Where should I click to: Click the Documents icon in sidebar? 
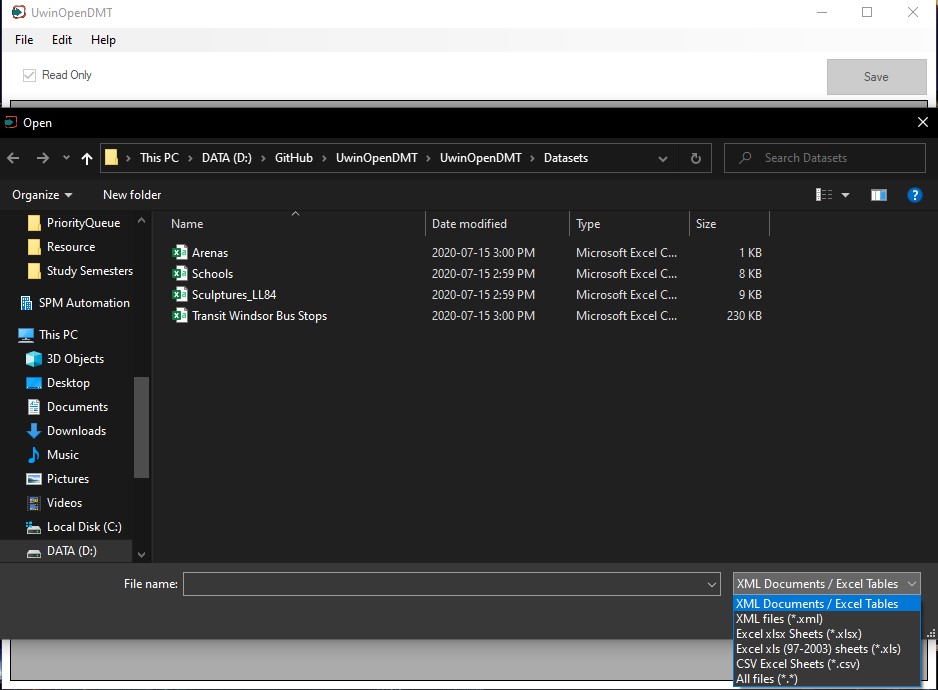[34, 407]
